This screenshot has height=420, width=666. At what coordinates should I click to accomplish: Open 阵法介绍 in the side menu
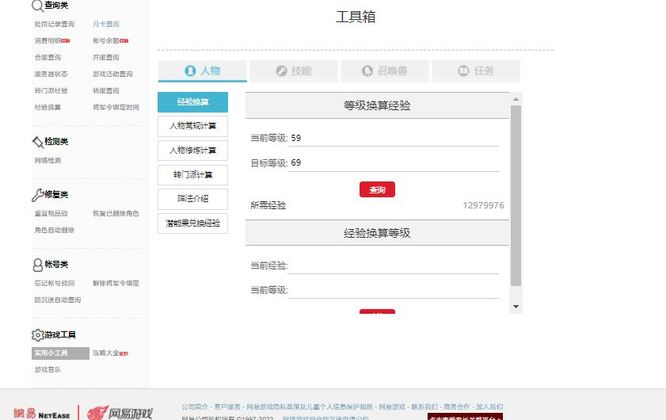coord(193,199)
